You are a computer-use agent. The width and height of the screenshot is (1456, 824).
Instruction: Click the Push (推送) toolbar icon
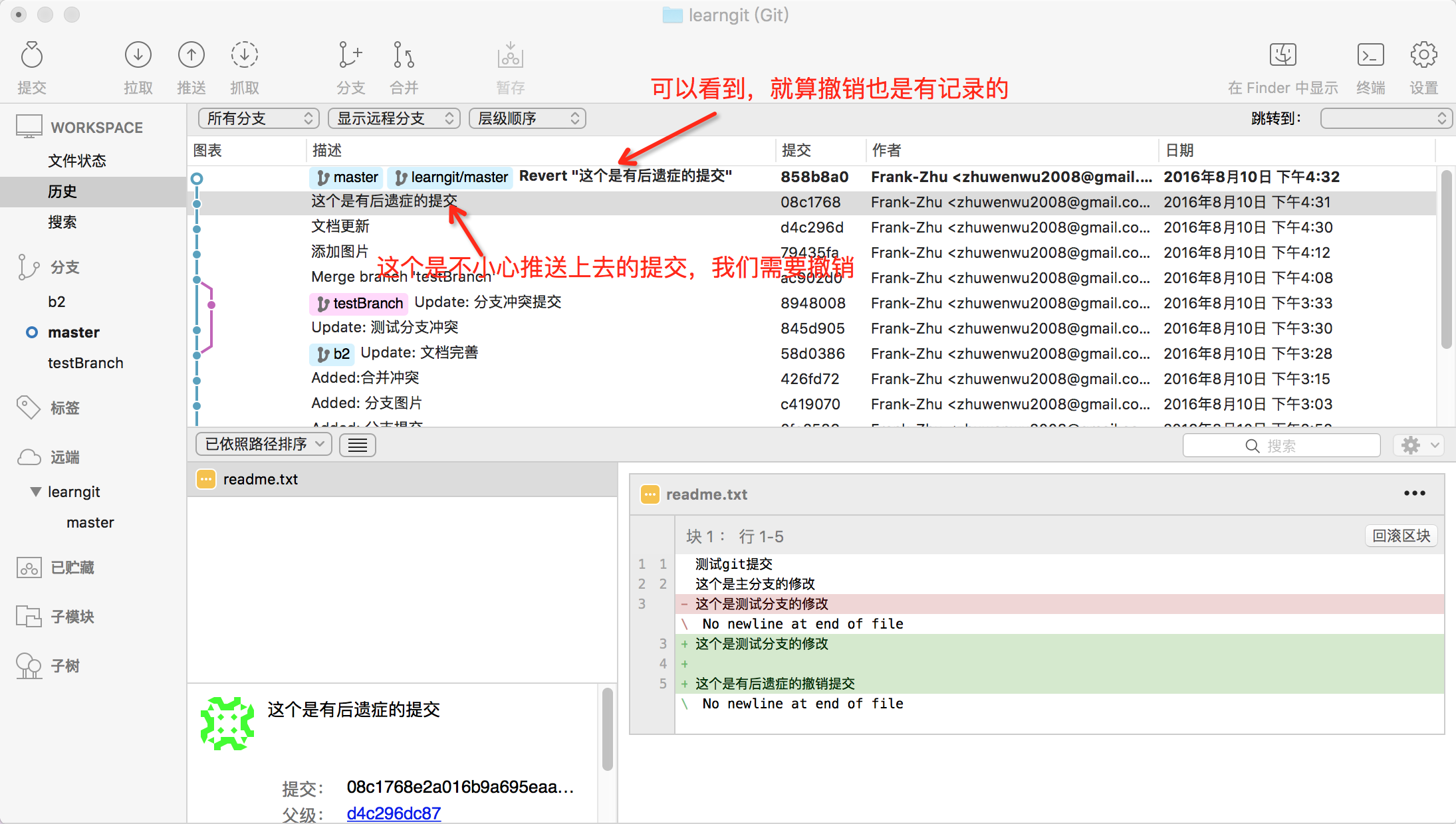click(191, 56)
